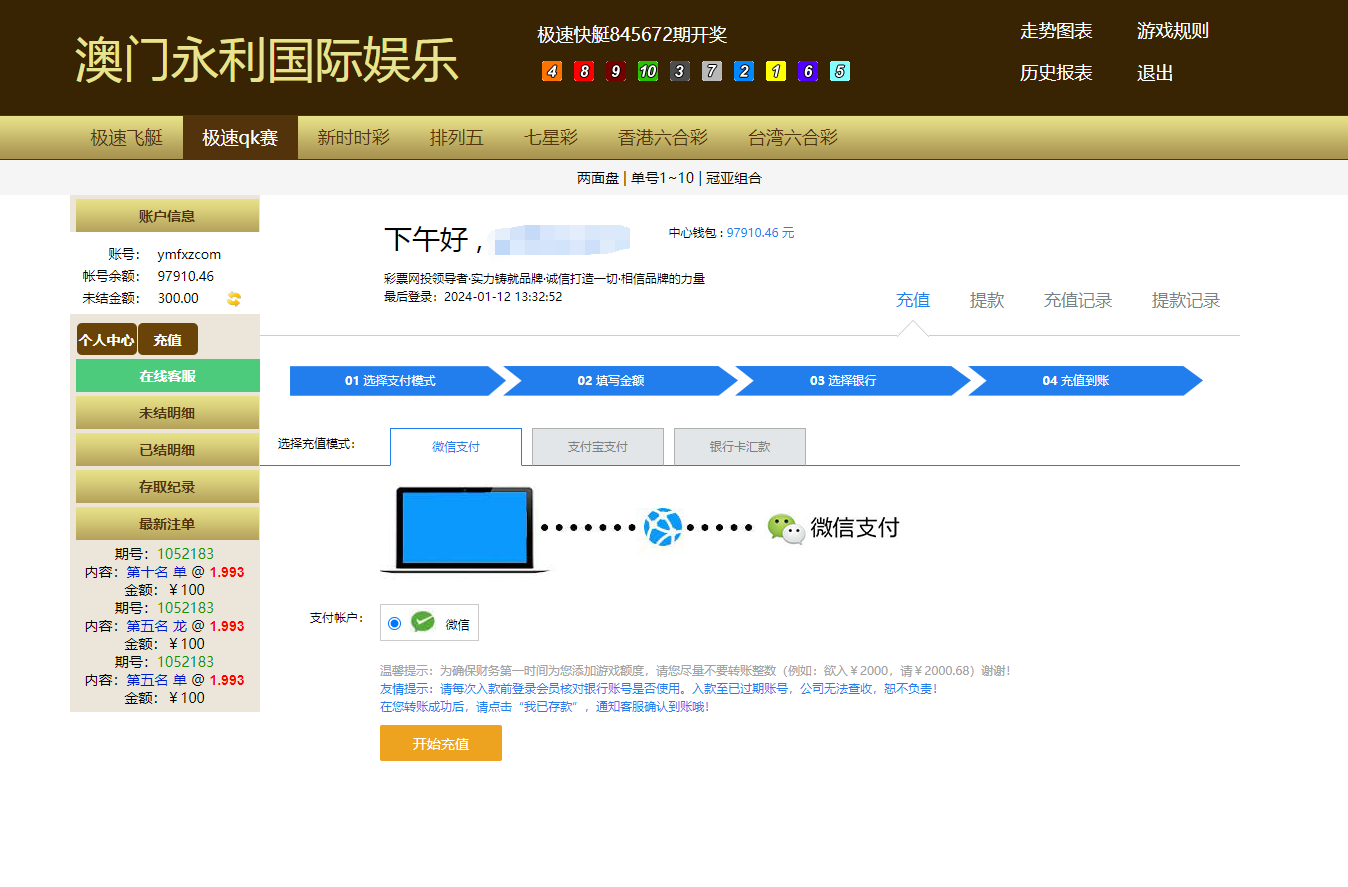Click the blue globe network icon
The height and width of the screenshot is (887, 1348).
[x=662, y=527]
